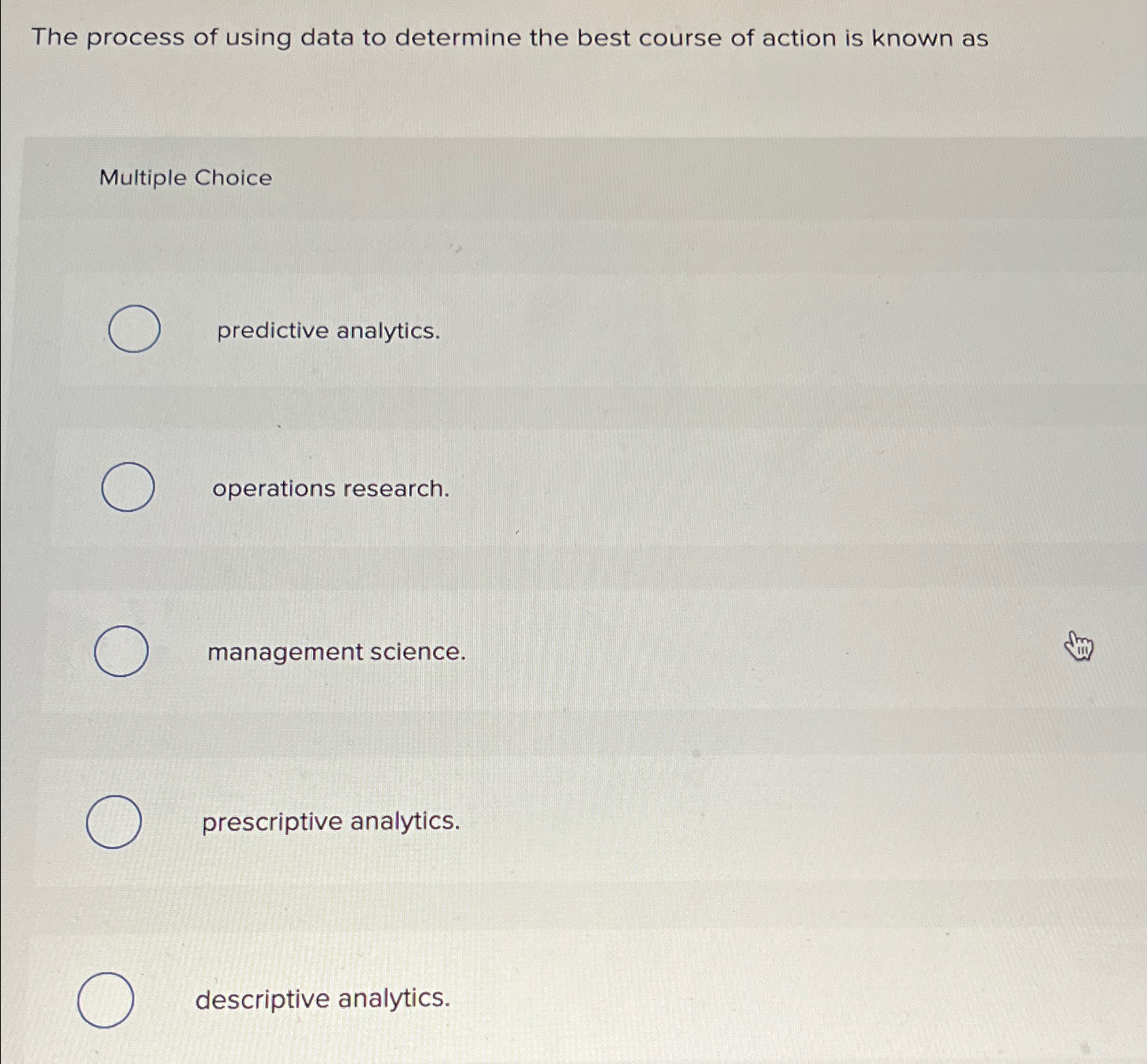This screenshot has height=1064, width=1147.
Task: Select the operations research radio button
Action: click(x=129, y=488)
